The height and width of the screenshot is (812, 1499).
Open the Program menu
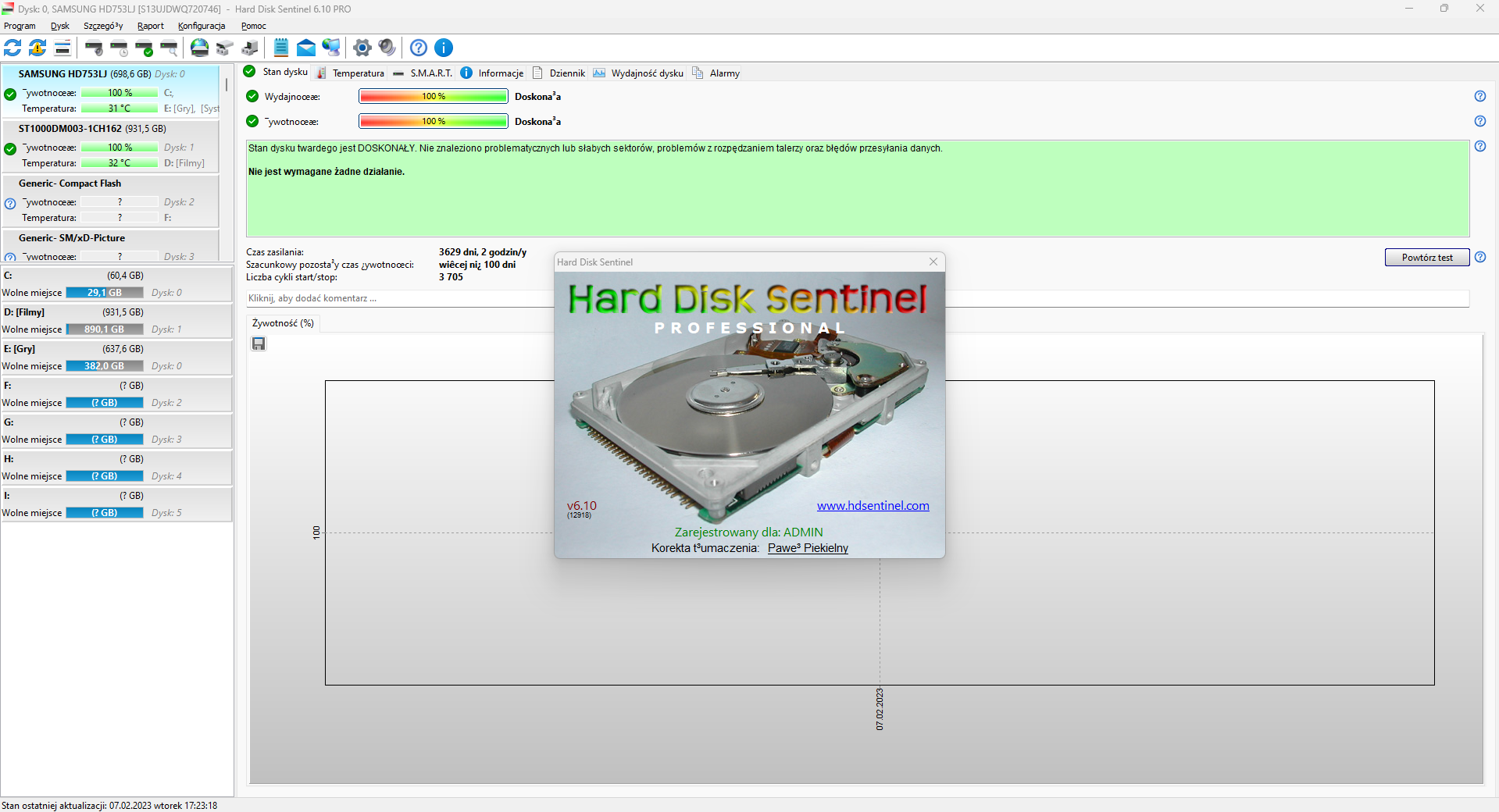[20, 26]
